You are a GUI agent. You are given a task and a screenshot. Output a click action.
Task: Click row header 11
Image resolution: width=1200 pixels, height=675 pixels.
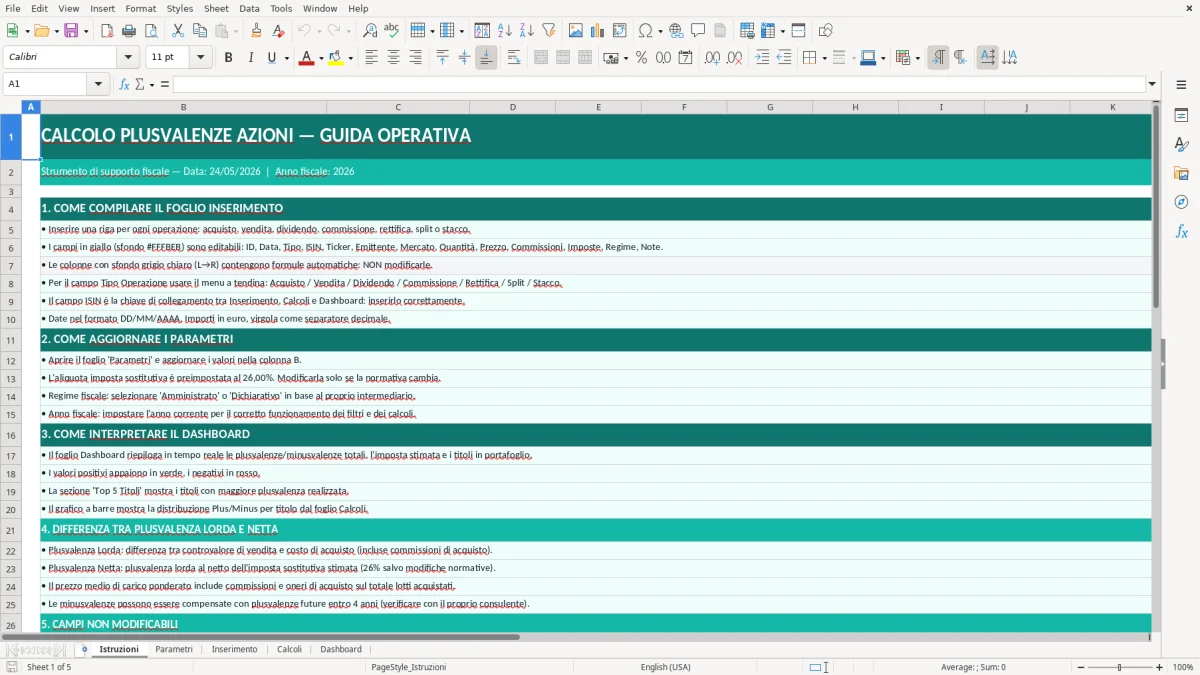click(x=11, y=340)
